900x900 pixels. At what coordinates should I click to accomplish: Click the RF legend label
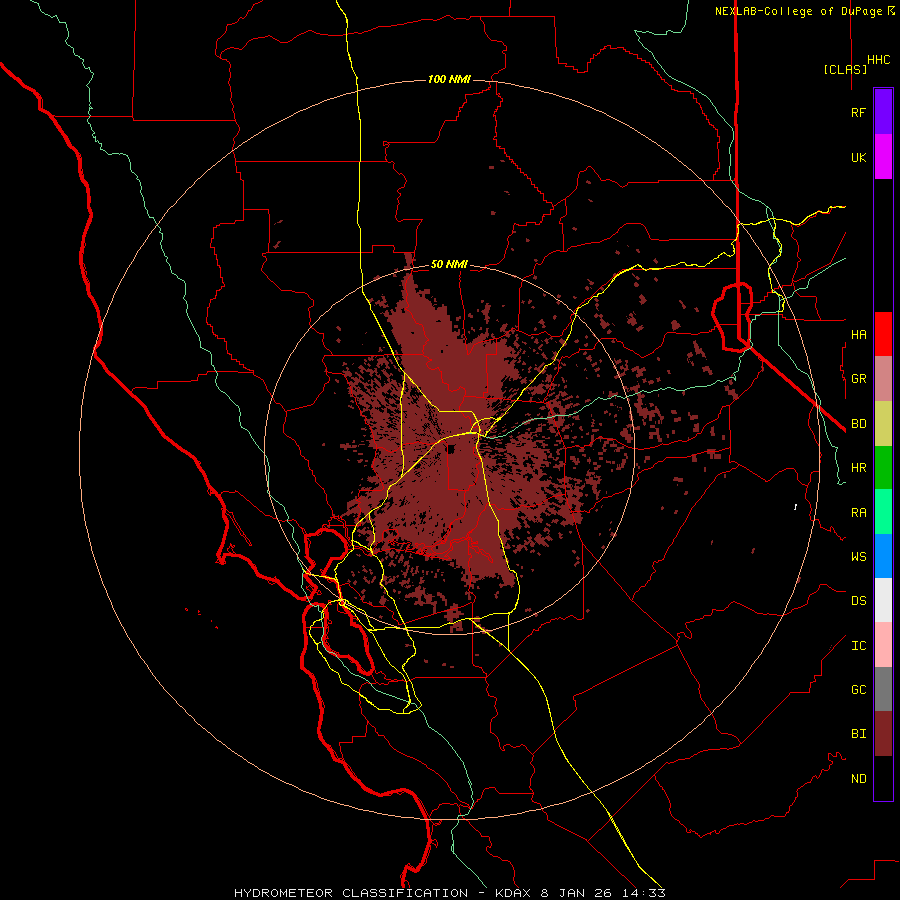click(858, 112)
